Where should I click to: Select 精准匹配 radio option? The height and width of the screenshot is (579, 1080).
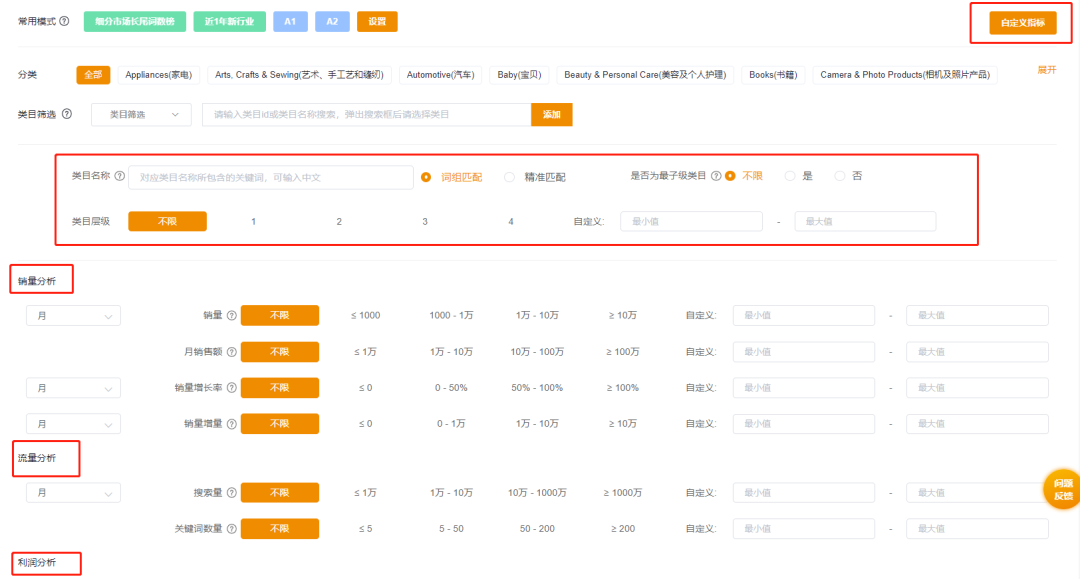point(510,178)
